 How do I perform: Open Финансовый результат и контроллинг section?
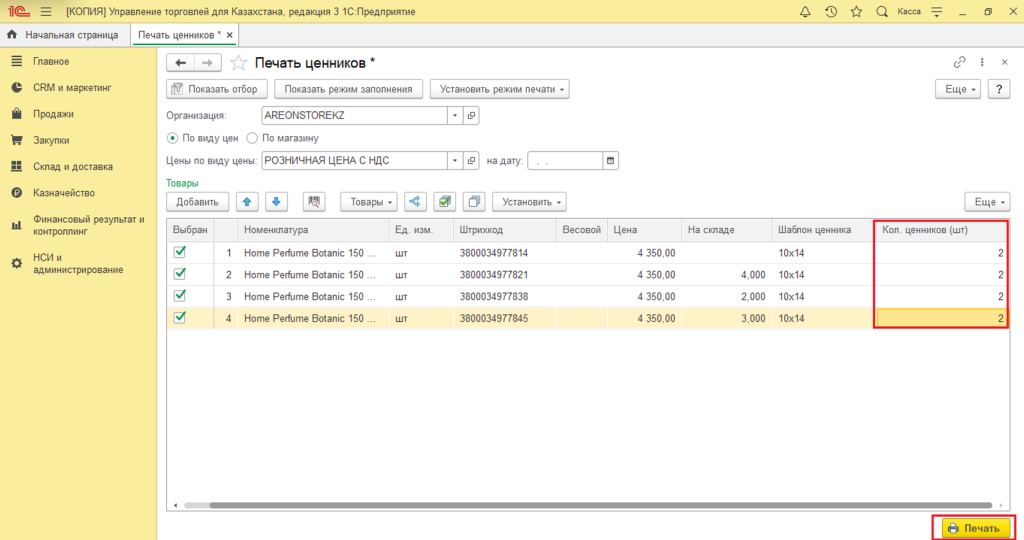tap(88, 225)
